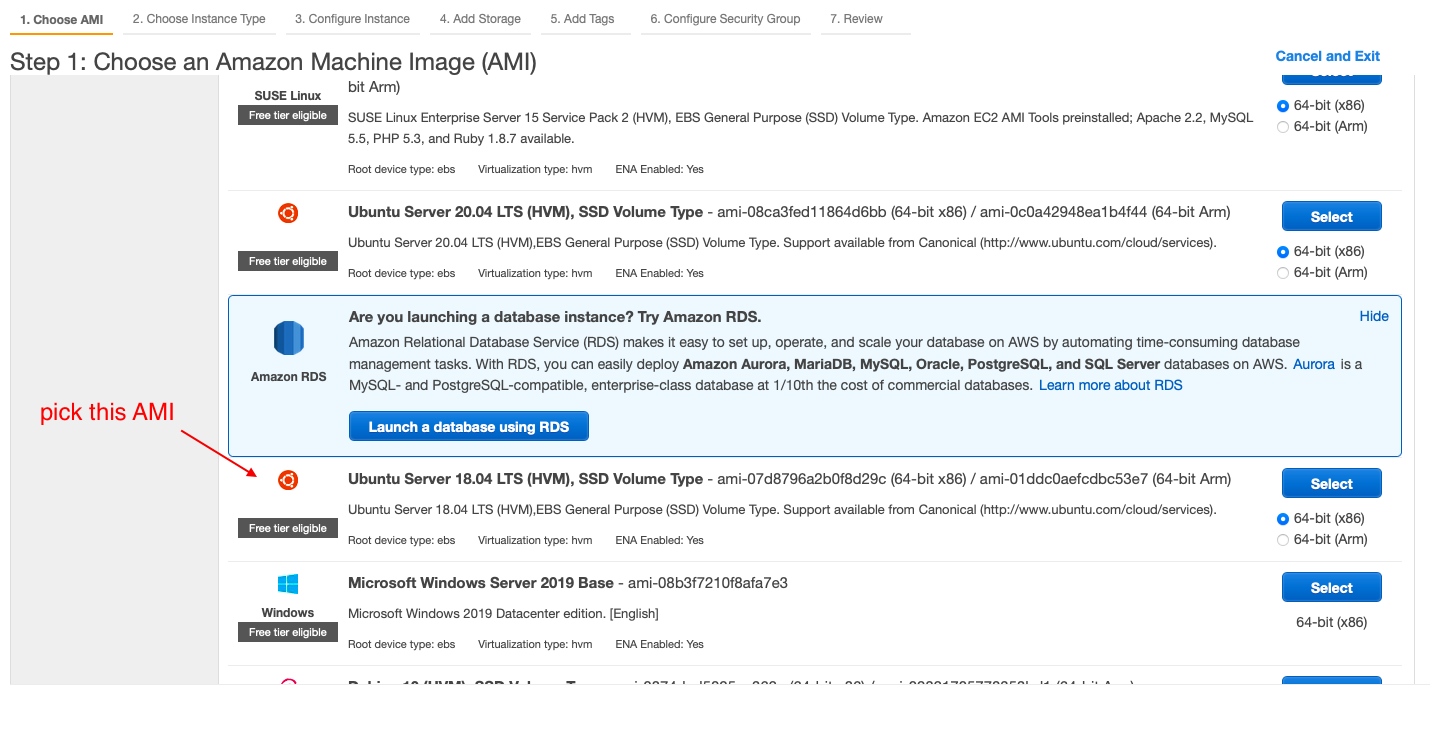Click Microsoft Windows 2019 Datacenter edition description
The height and width of the screenshot is (746, 1437).
pos(503,613)
